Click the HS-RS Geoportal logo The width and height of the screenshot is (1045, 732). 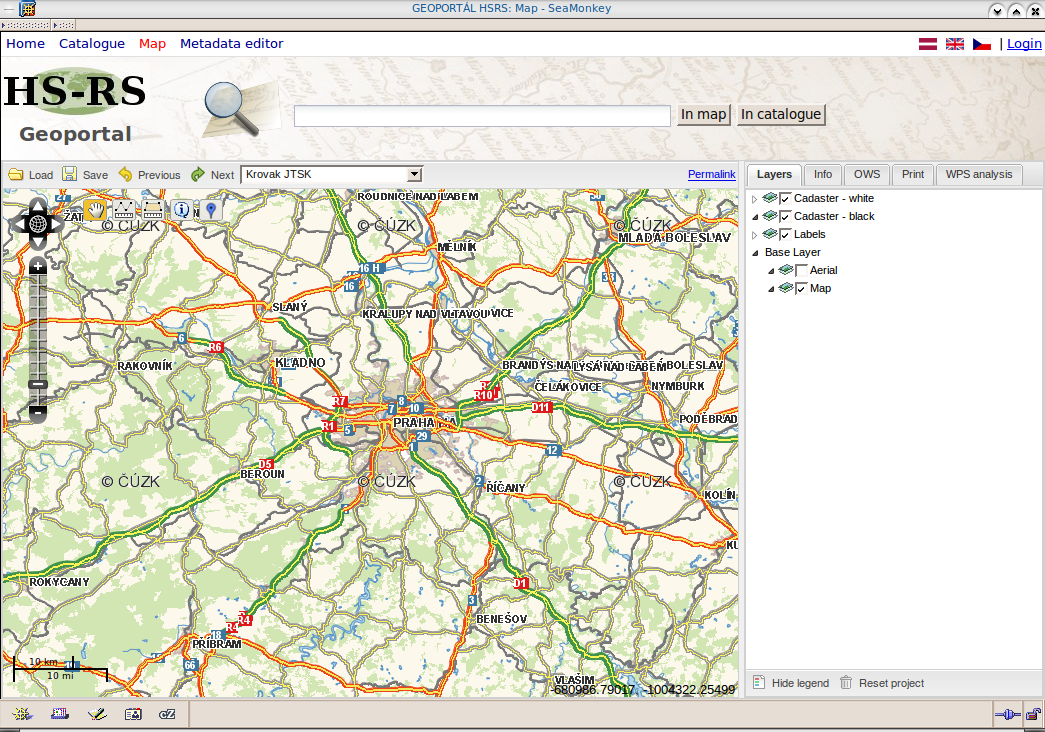(x=75, y=107)
